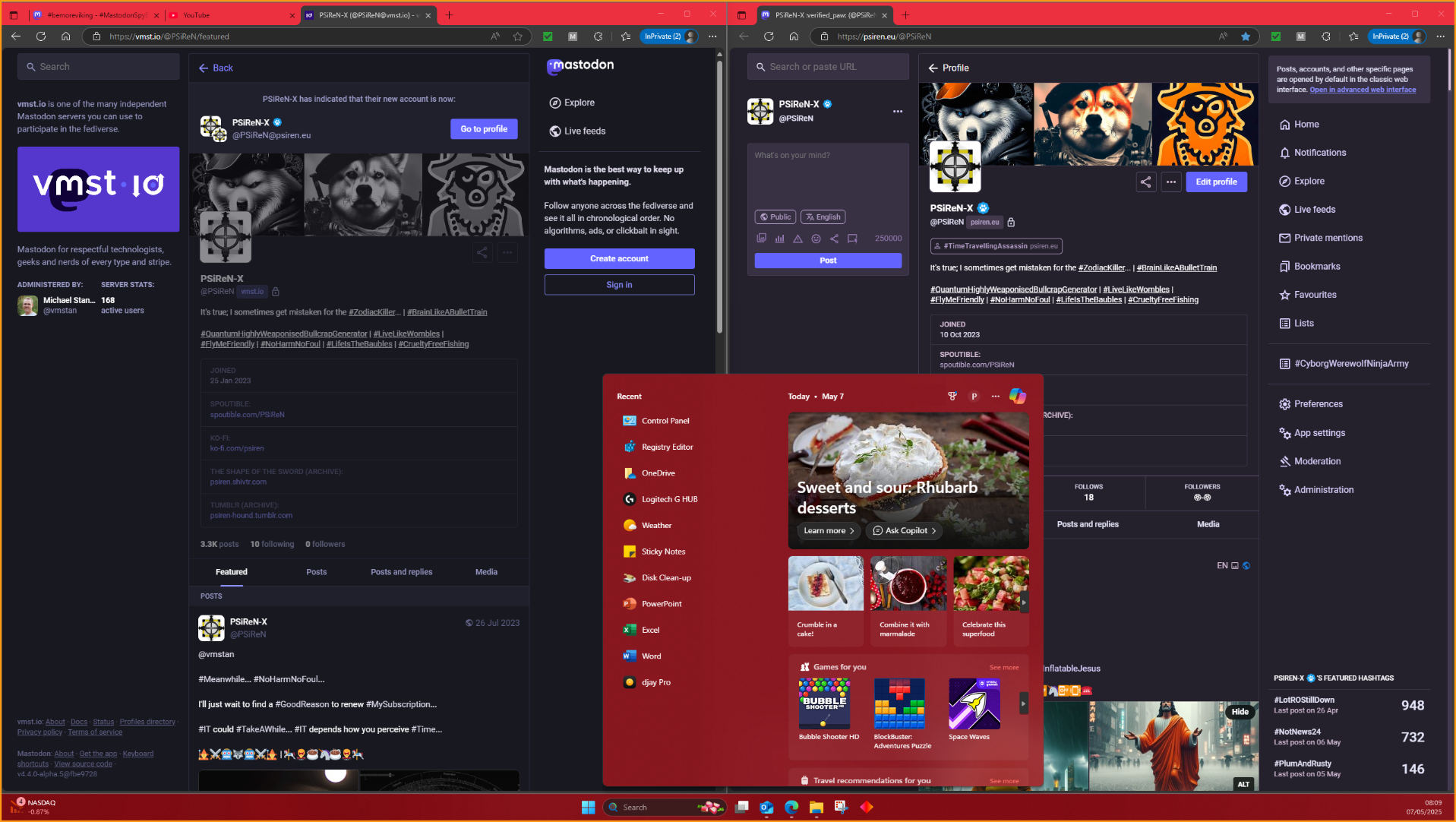
Task: Click the Sign in button
Action: (619, 285)
